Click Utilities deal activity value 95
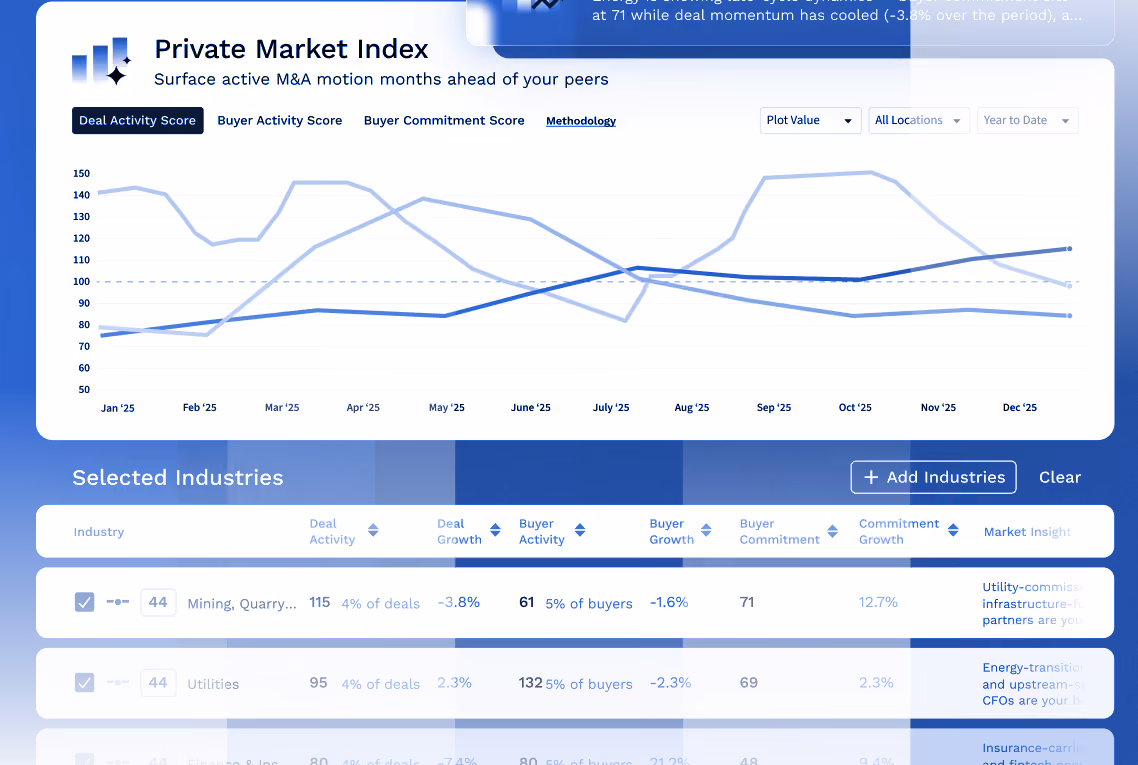 pyautogui.click(x=318, y=683)
